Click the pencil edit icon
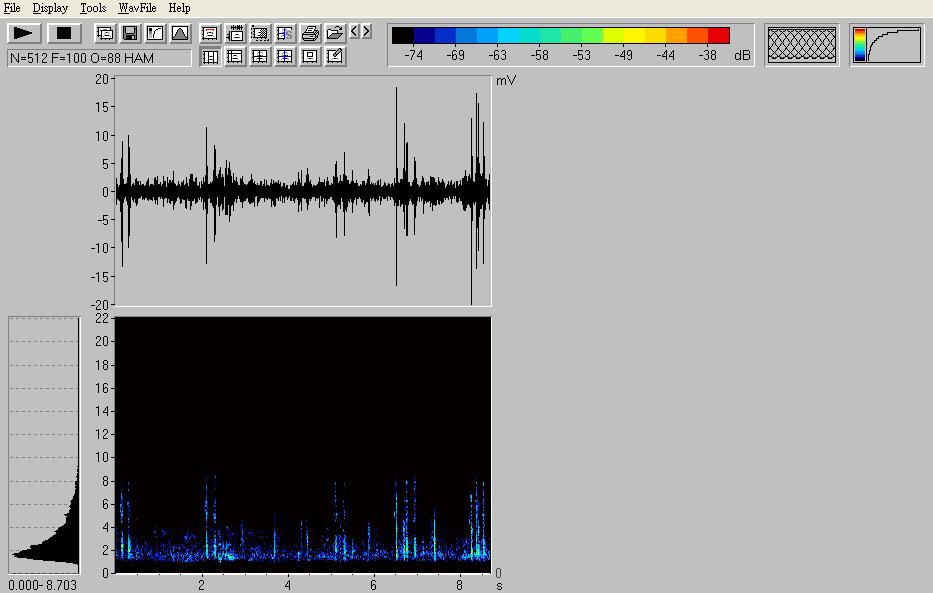The width and height of the screenshot is (933, 593). pyautogui.click(x=335, y=57)
